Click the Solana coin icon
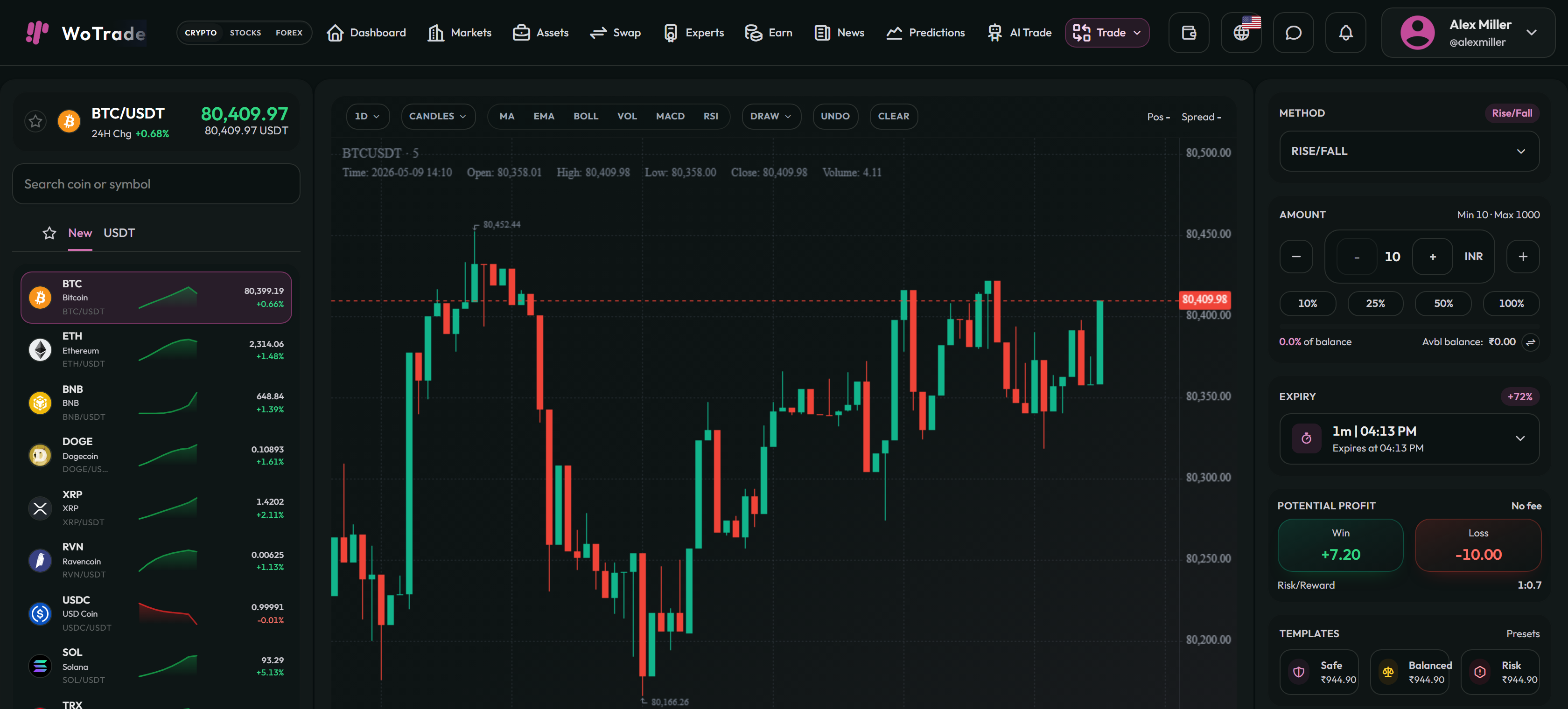 (x=40, y=666)
